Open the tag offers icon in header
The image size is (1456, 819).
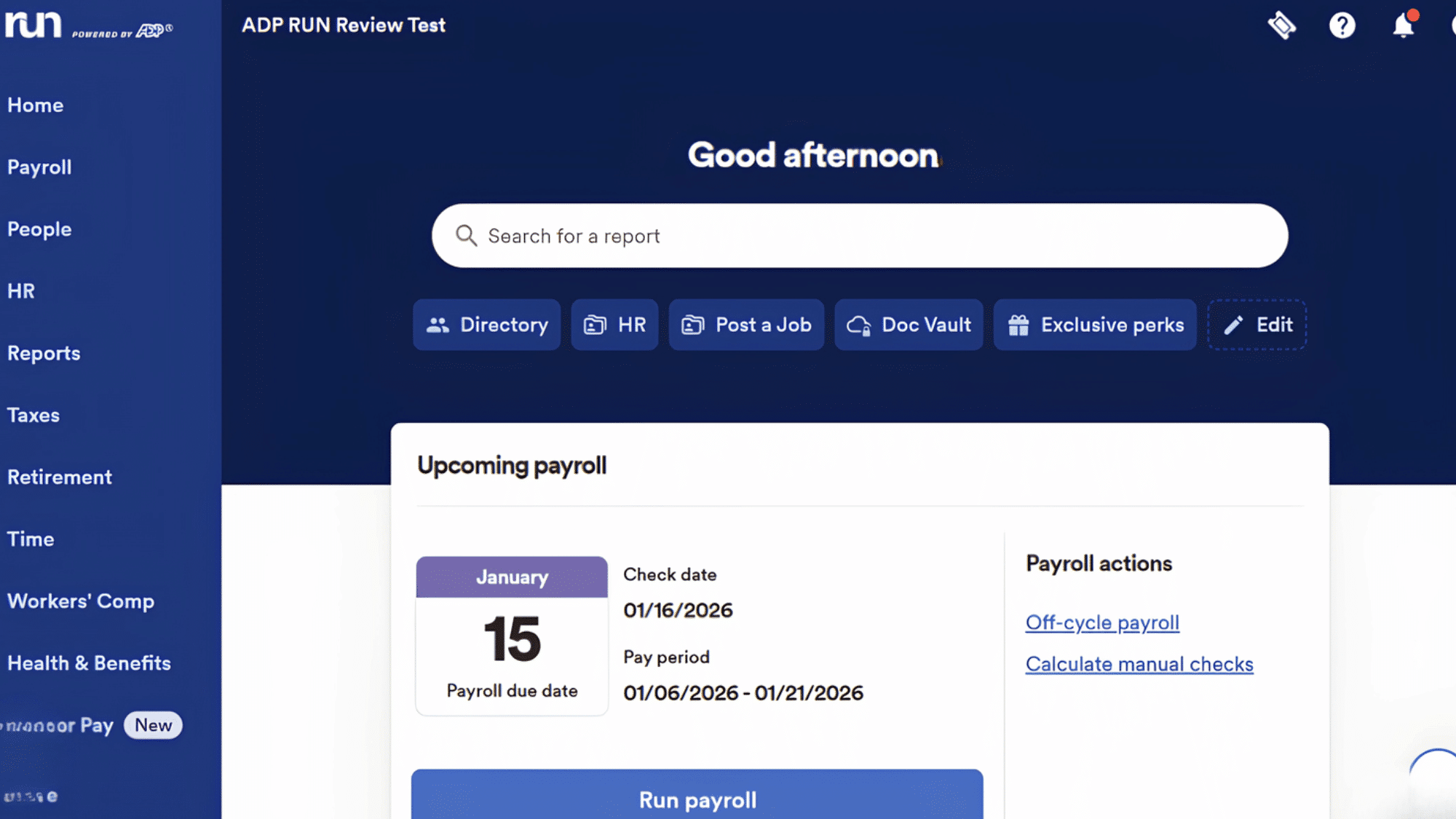[1282, 25]
